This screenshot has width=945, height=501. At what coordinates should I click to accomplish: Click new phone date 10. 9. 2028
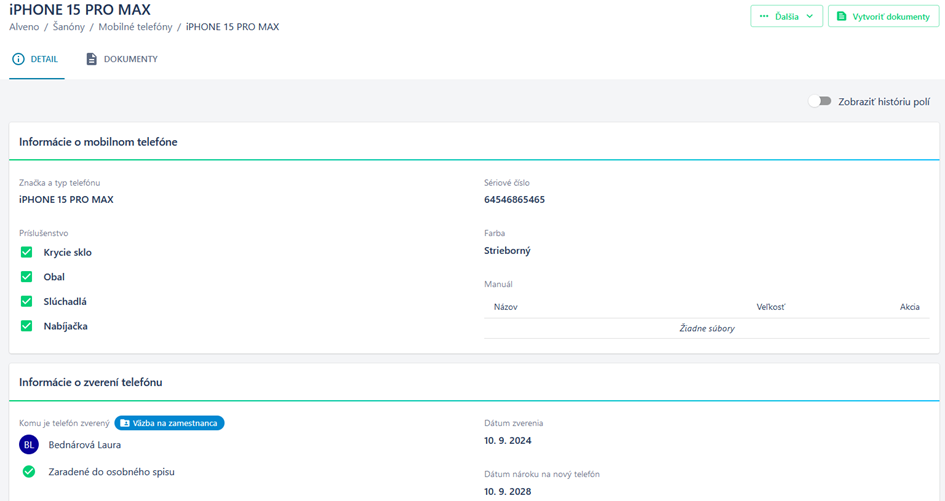[x=507, y=491]
